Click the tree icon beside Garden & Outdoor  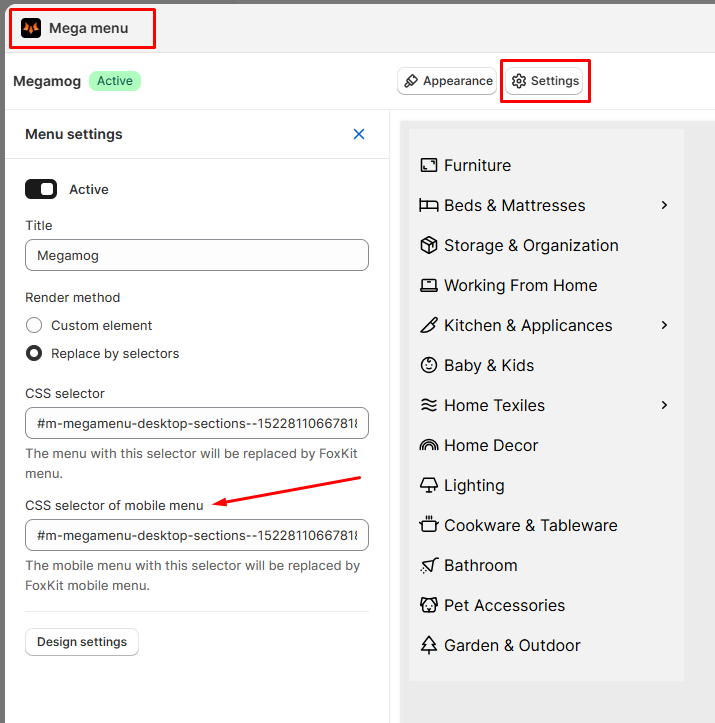428,645
